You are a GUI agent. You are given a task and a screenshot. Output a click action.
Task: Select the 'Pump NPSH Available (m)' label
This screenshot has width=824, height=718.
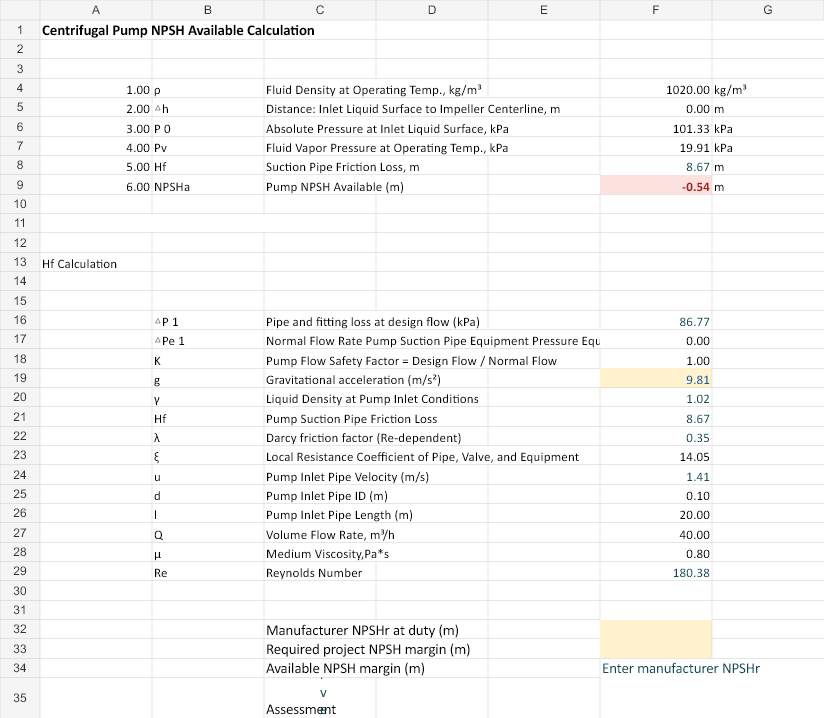335,187
